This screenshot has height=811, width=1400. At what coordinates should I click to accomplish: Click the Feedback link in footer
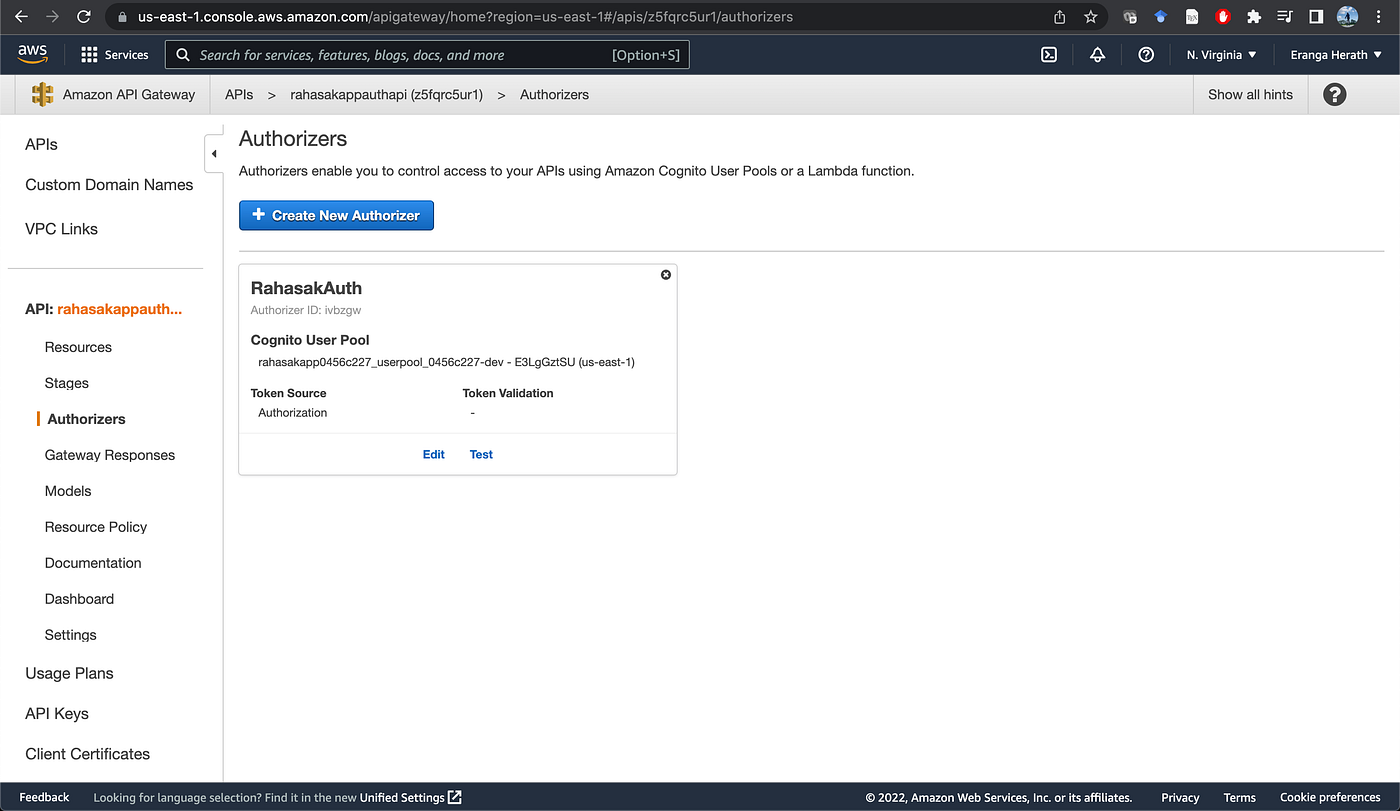pos(44,797)
